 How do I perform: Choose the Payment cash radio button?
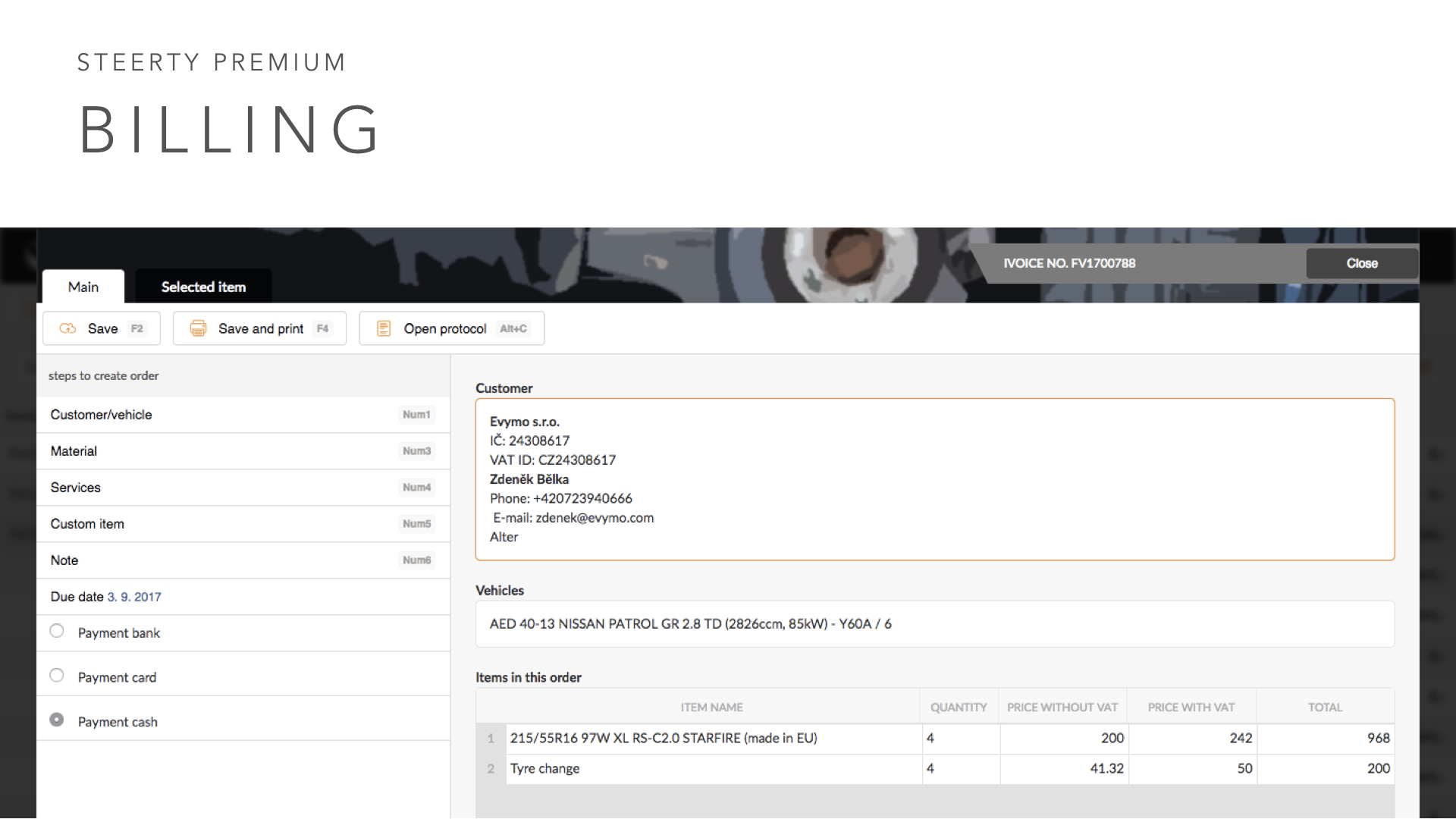[57, 720]
